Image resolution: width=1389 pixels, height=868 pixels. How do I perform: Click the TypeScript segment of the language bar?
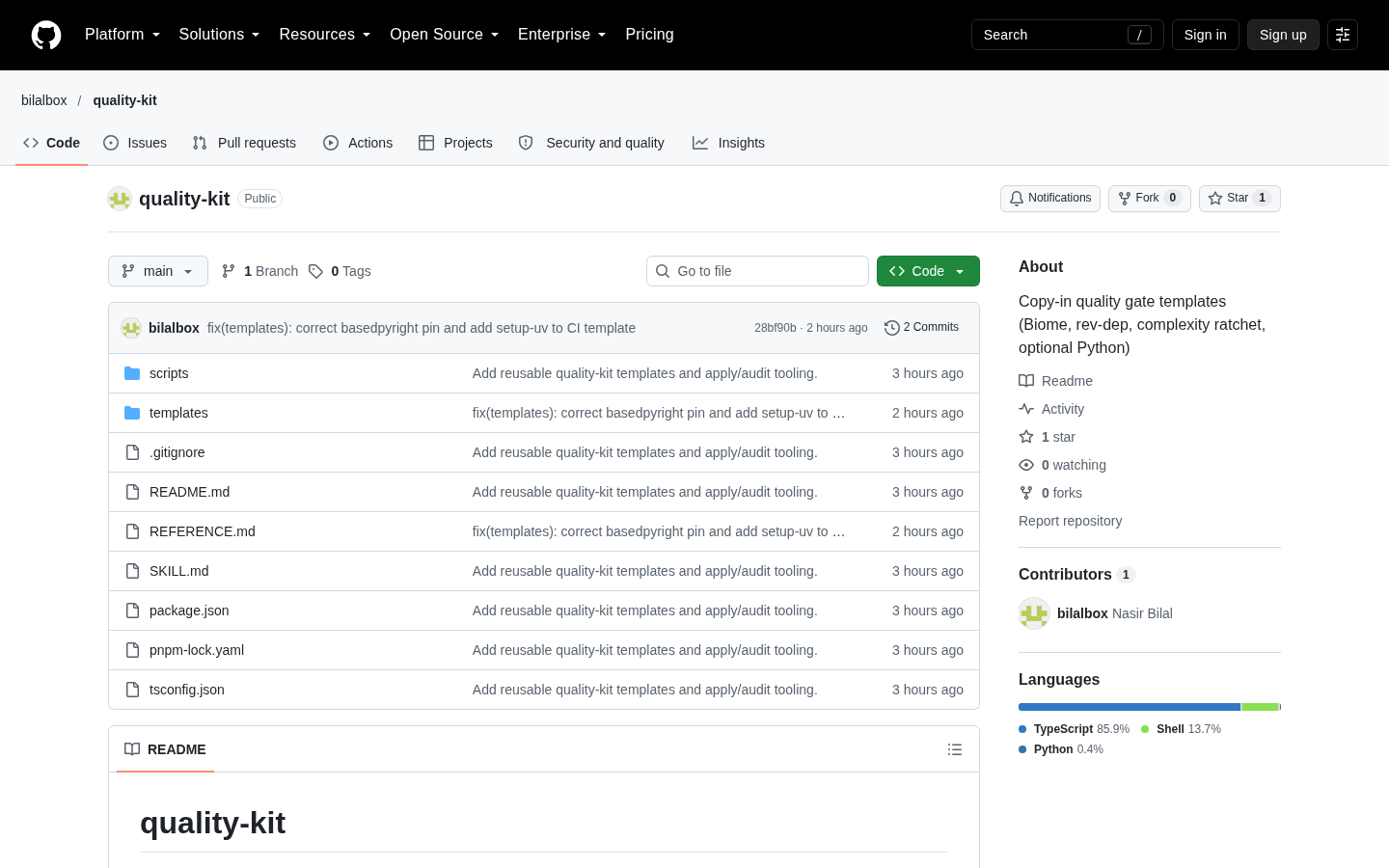coord(1130,707)
